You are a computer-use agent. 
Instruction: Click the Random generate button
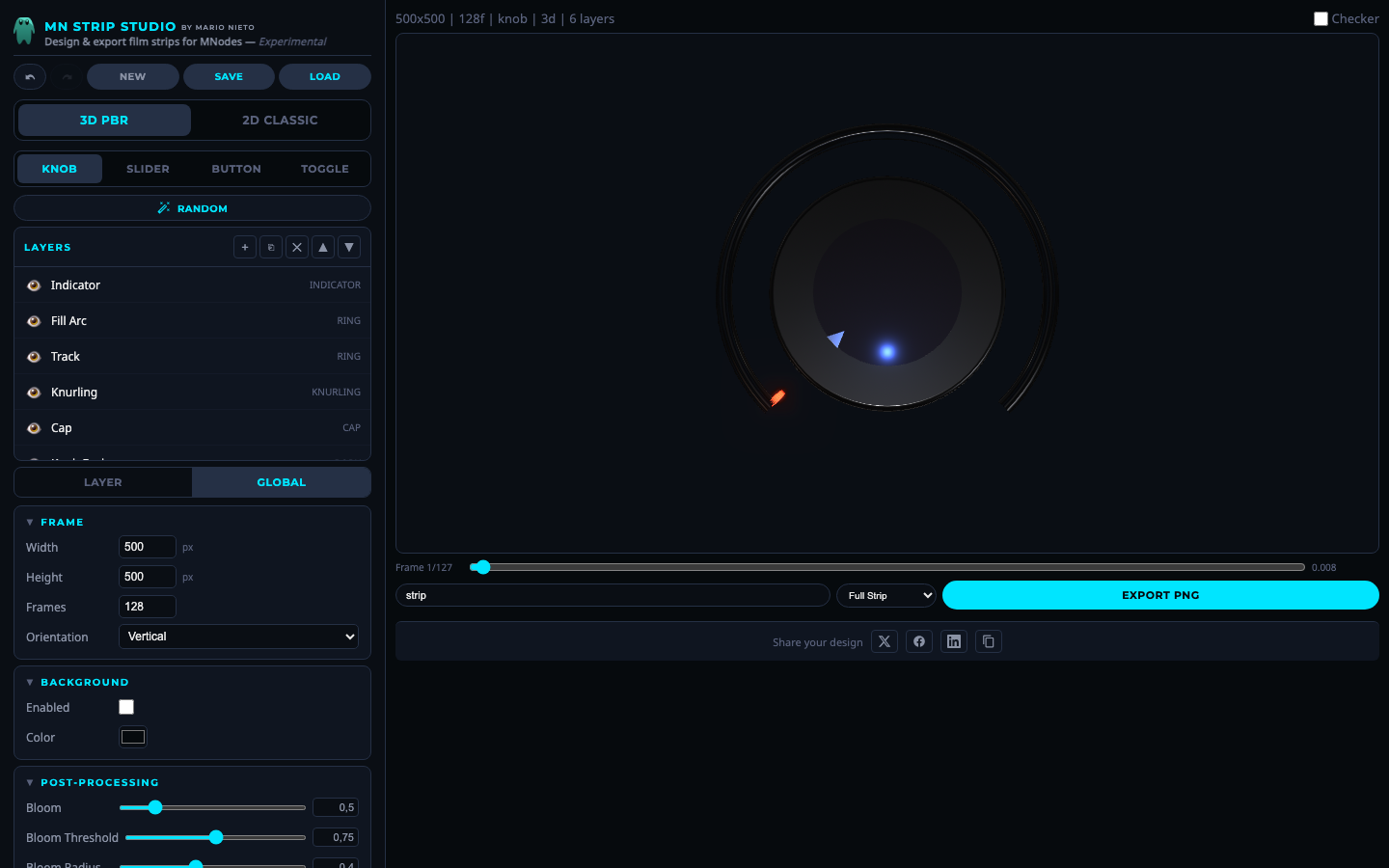coord(192,208)
